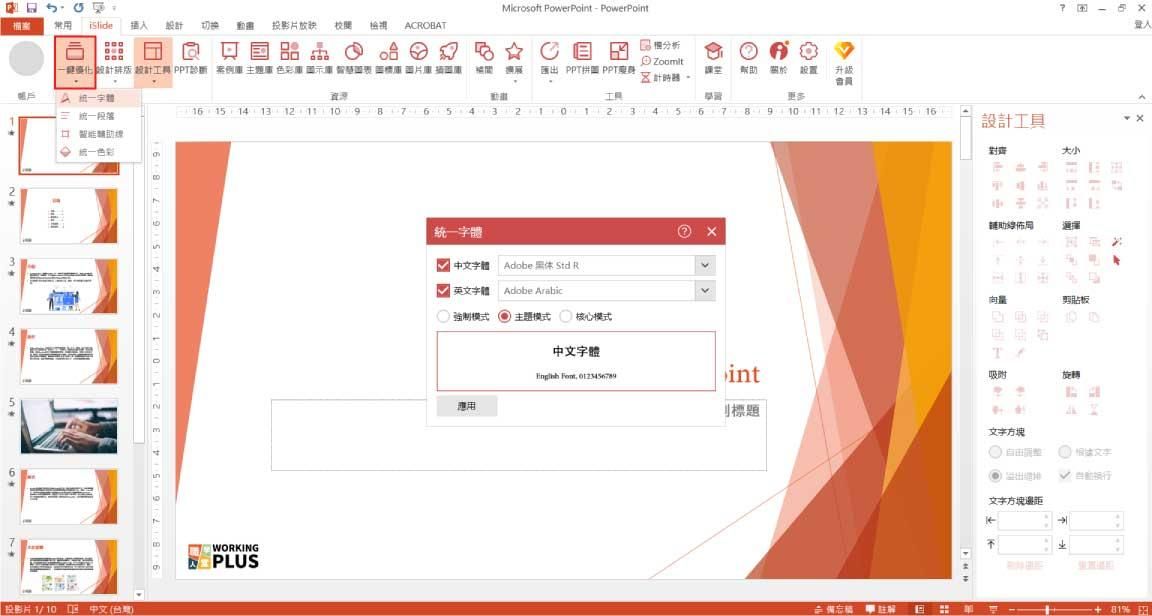
Task: Uncheck the 英文字體 checkbox
Action: coord(444,291)
